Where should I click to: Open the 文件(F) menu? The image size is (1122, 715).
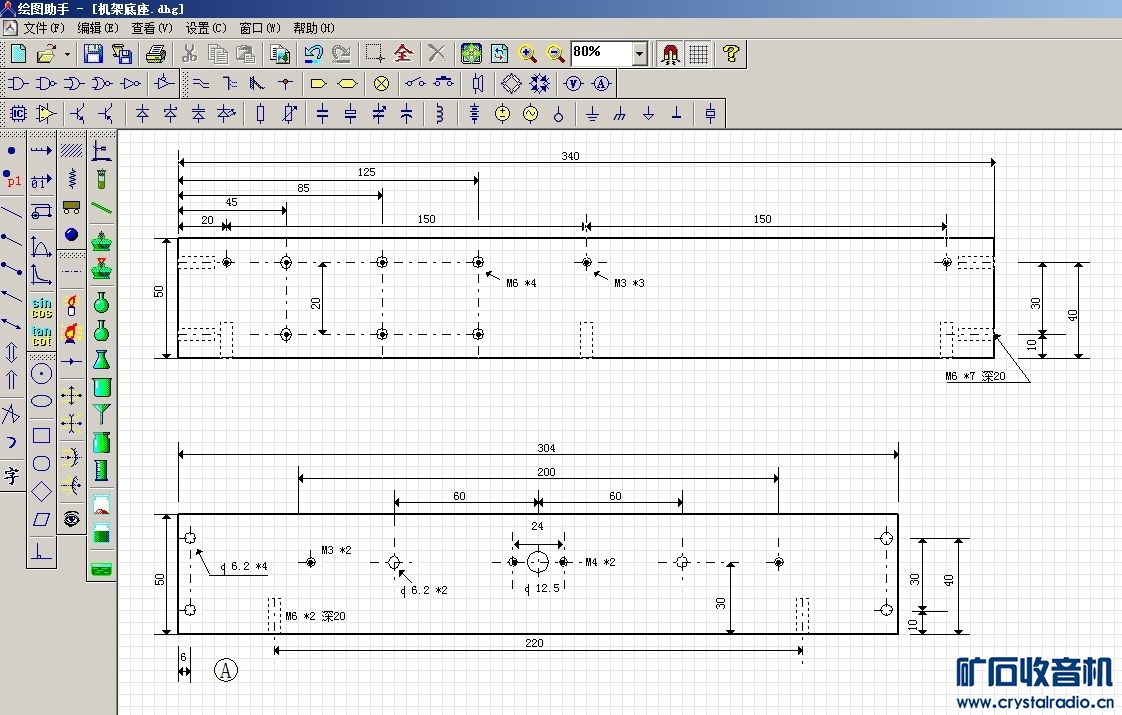(x=43, y=28)
